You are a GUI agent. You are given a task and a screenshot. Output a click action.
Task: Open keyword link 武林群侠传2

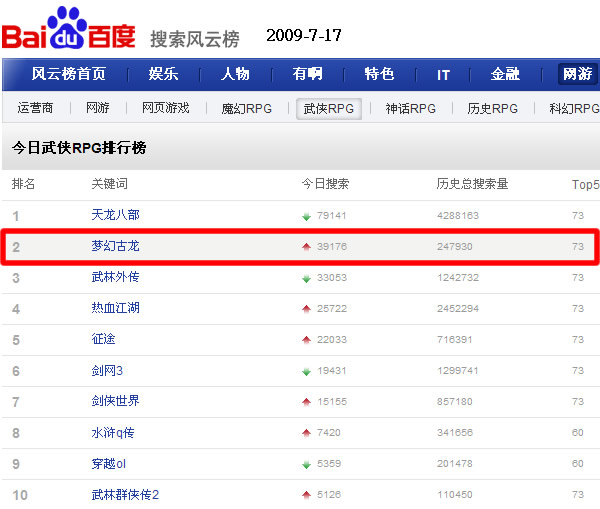[x=125, y=494]
